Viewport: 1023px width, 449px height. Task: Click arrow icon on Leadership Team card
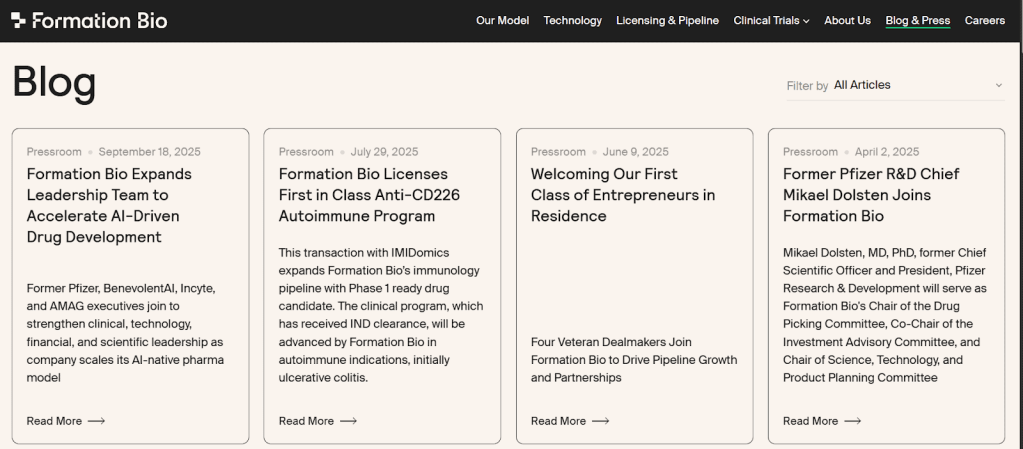click(x=96, y=421)
